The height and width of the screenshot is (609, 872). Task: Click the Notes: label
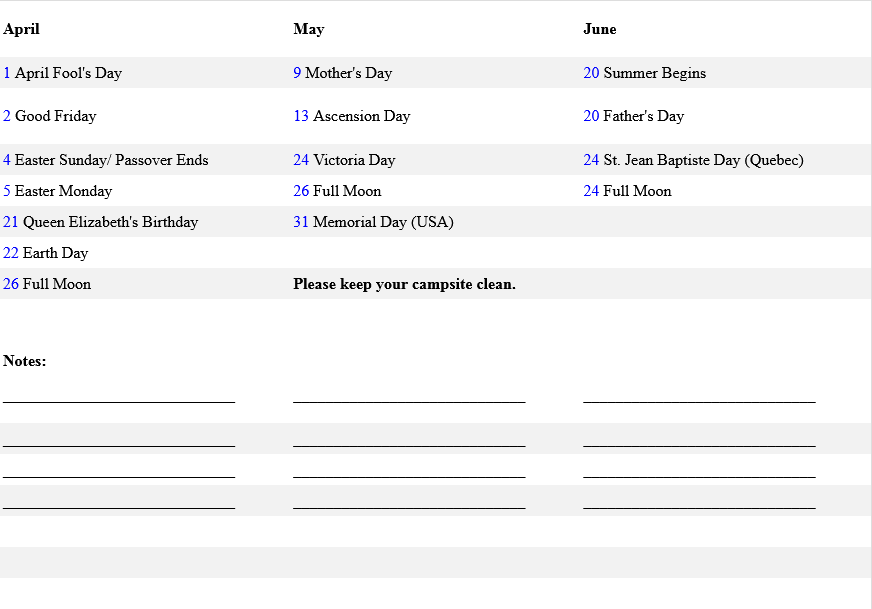[x=25, y=361]
